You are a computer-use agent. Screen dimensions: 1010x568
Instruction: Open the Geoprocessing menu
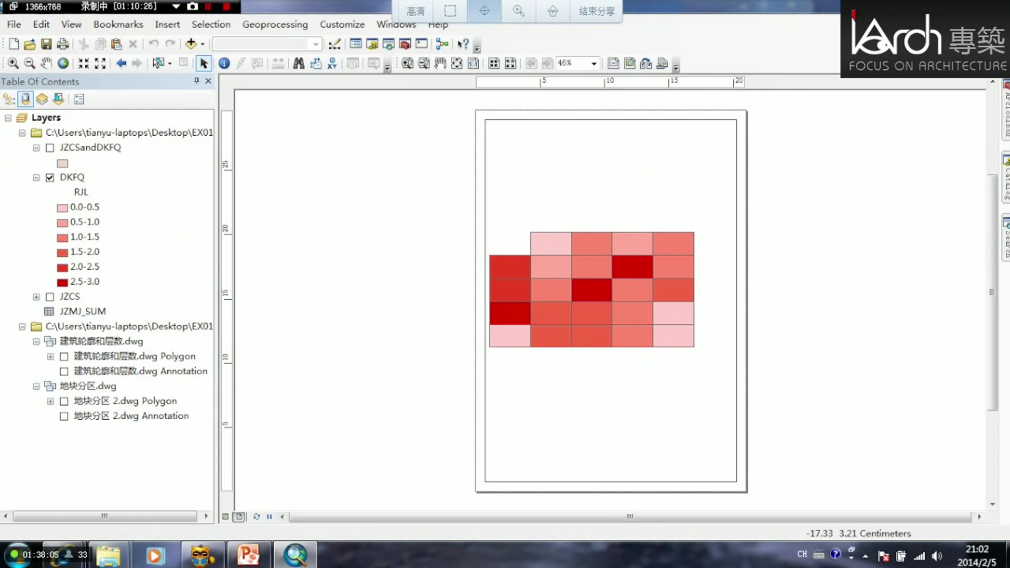point(275,24)
